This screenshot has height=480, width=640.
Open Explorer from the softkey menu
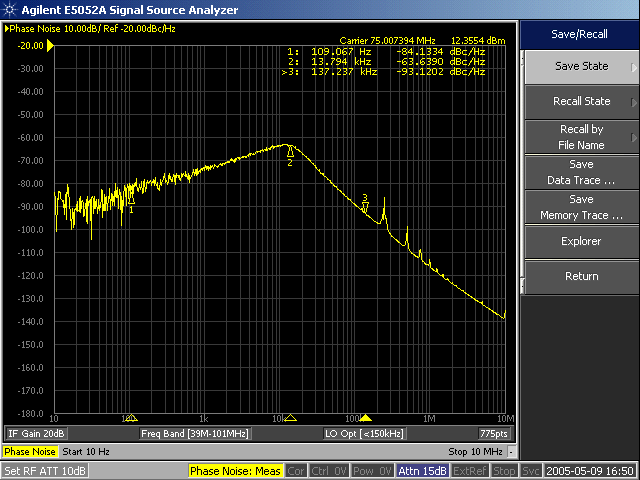coord(580,241)
